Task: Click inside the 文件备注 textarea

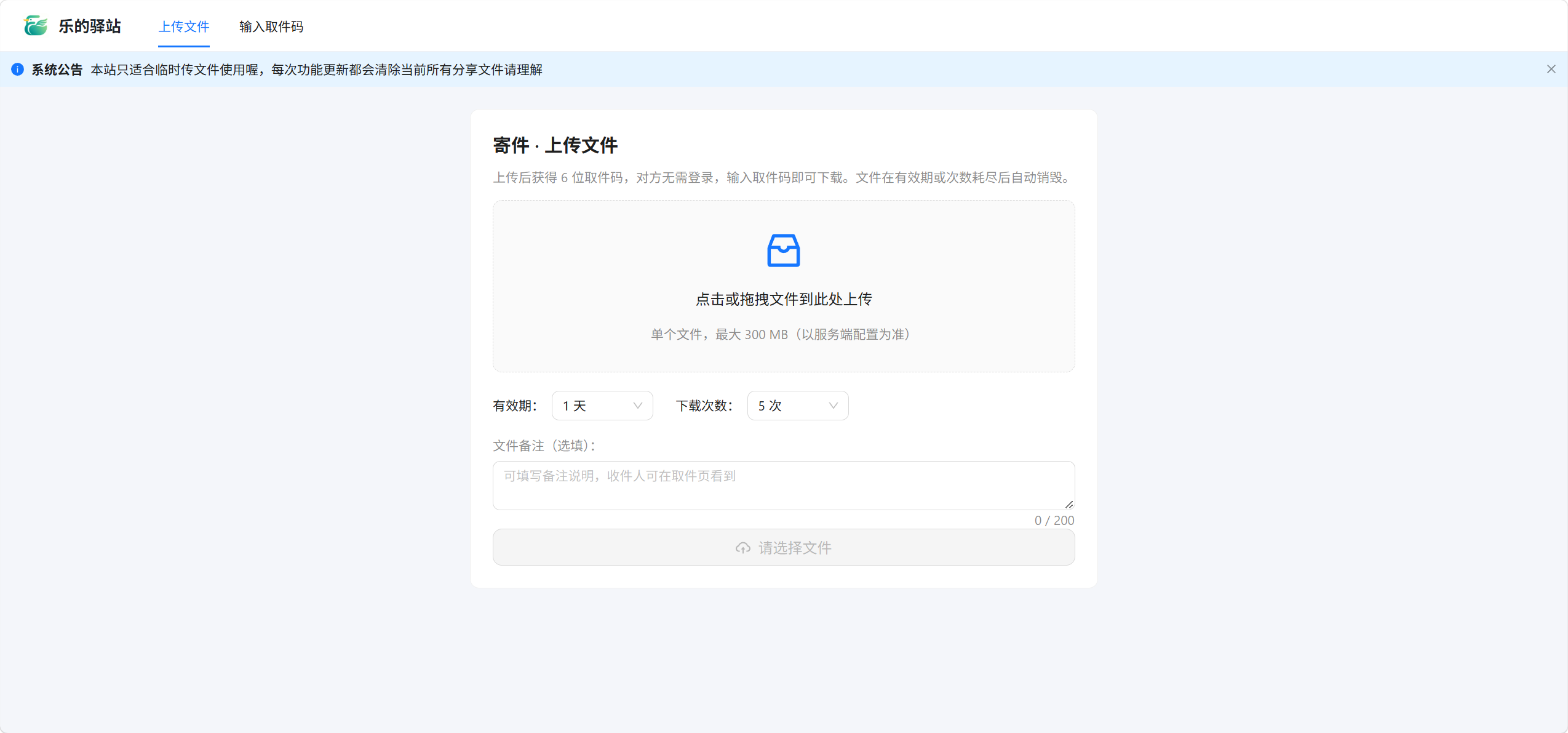Action: [x=784, y=485]
